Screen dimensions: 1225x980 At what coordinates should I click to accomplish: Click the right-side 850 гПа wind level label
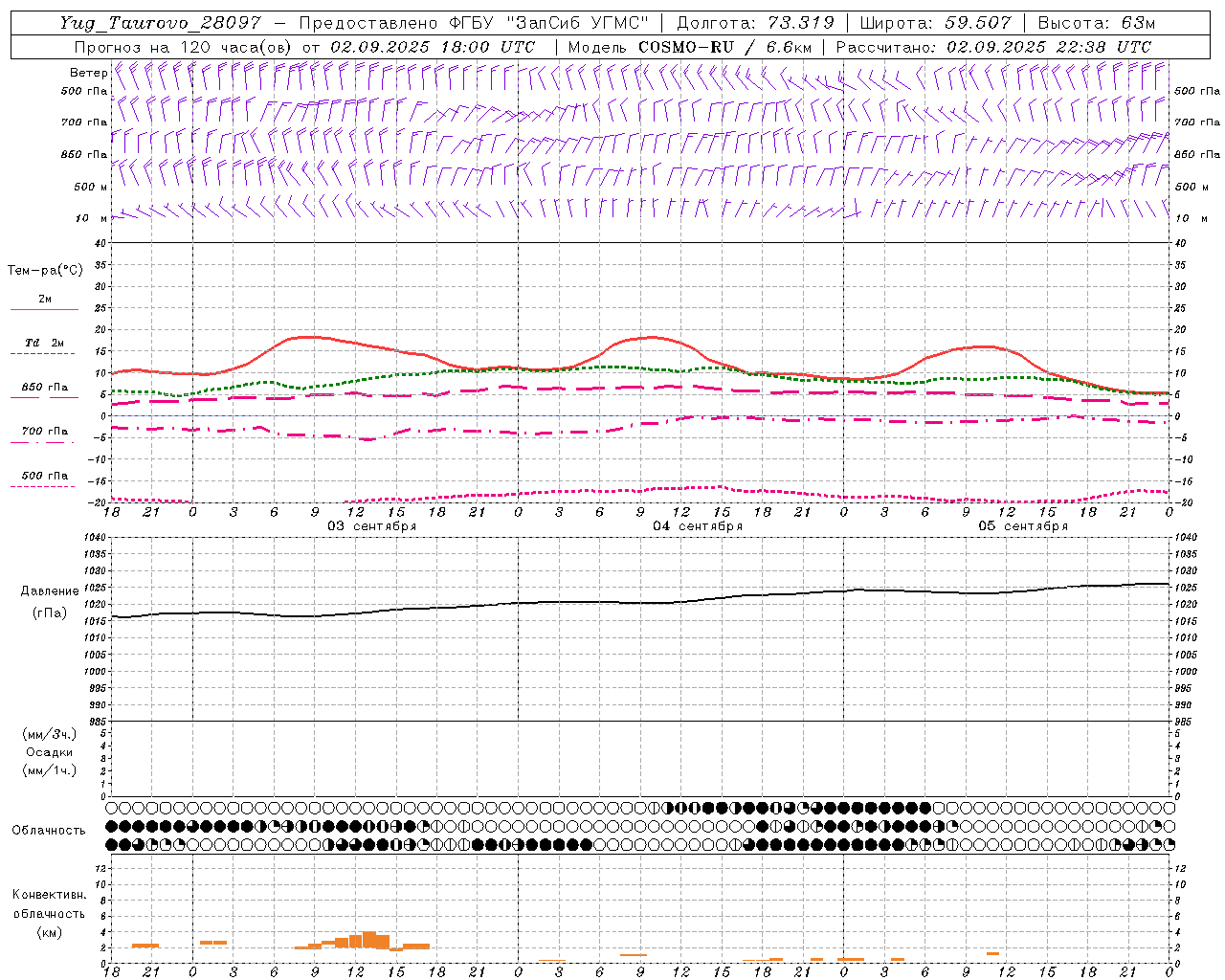(x=1197, y=154)
